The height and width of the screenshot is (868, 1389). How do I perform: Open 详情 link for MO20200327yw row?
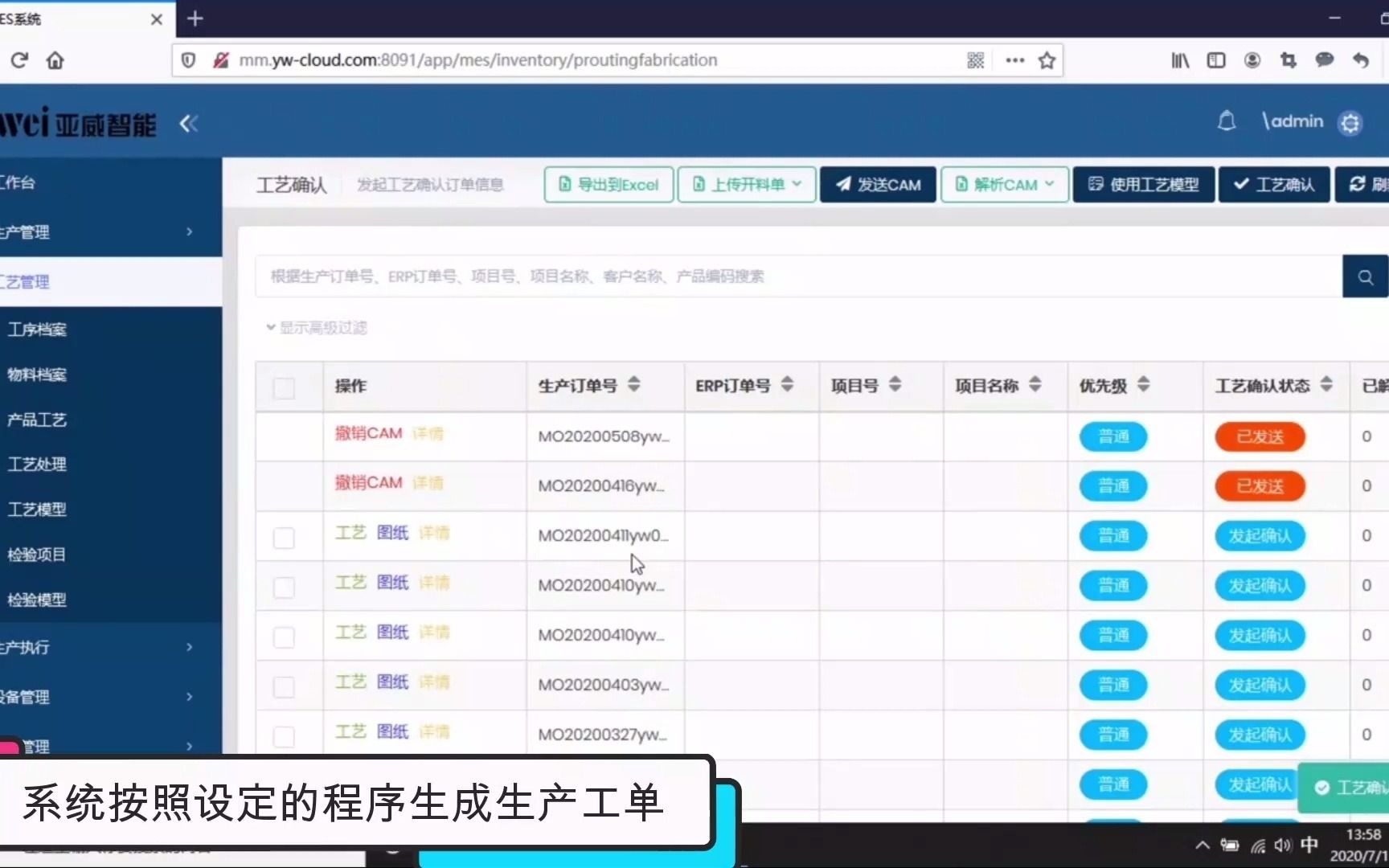(x=435, y=732)
